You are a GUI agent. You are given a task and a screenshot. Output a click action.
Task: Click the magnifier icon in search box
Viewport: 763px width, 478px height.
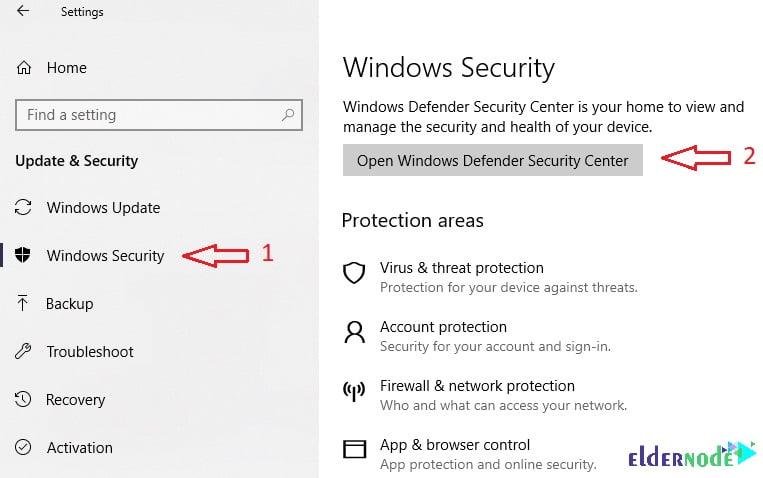[288, 115]
